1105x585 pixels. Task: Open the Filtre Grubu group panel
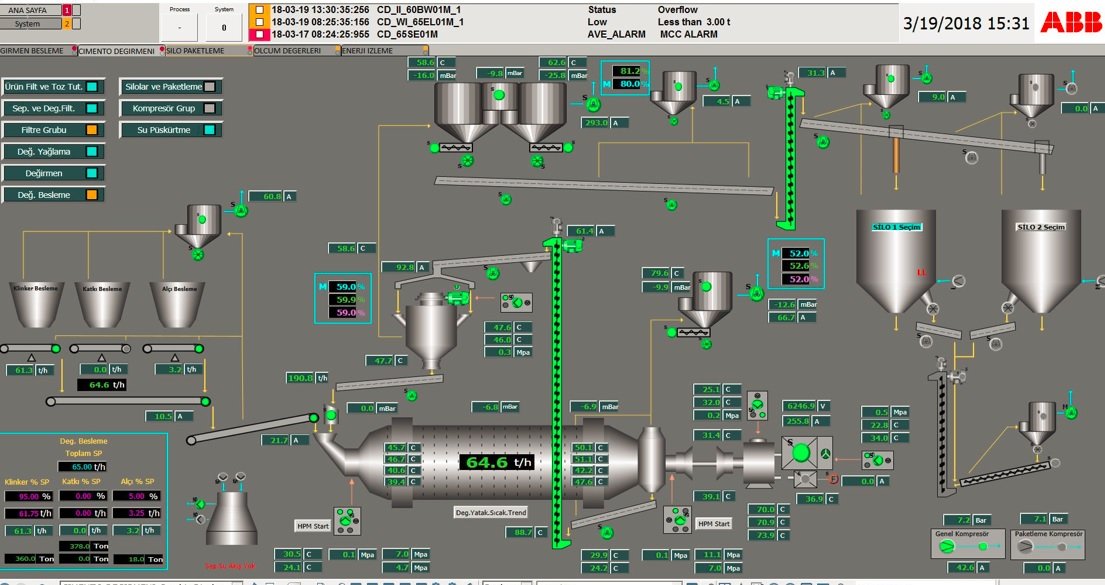point(51,130)
